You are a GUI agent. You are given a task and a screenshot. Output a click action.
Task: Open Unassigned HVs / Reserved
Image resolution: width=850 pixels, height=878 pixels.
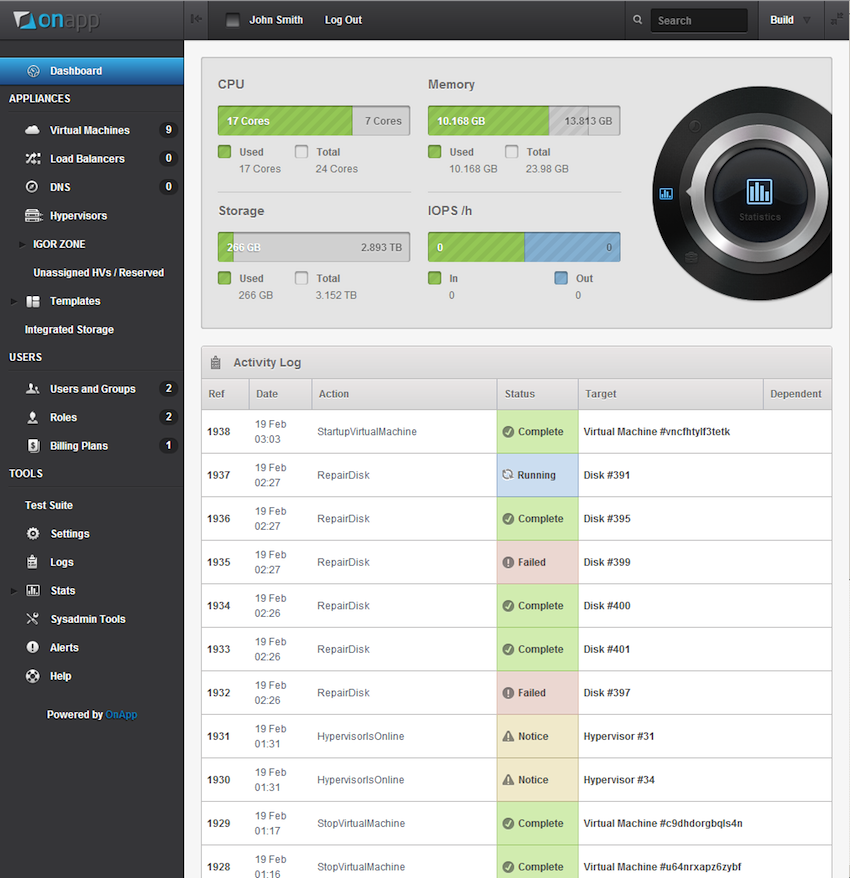(99, 273)
